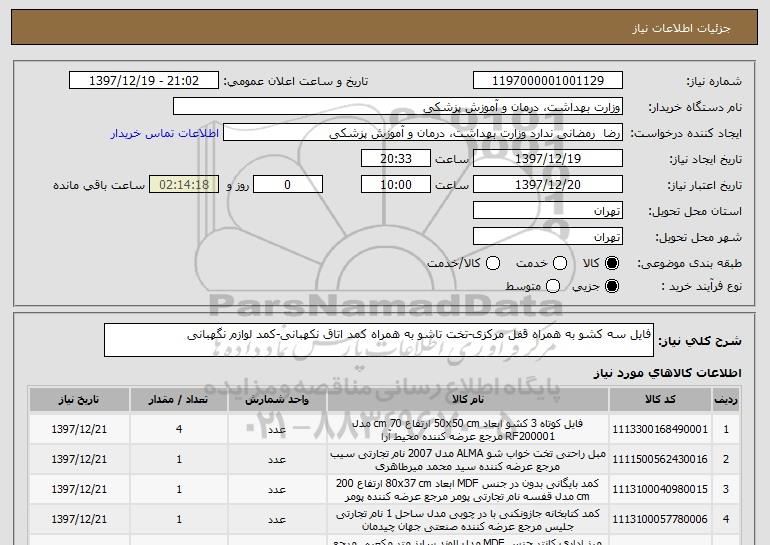This screenshot has height=545, width=770.
Task: Click quantity 4 in row 1
Action: 179,429
